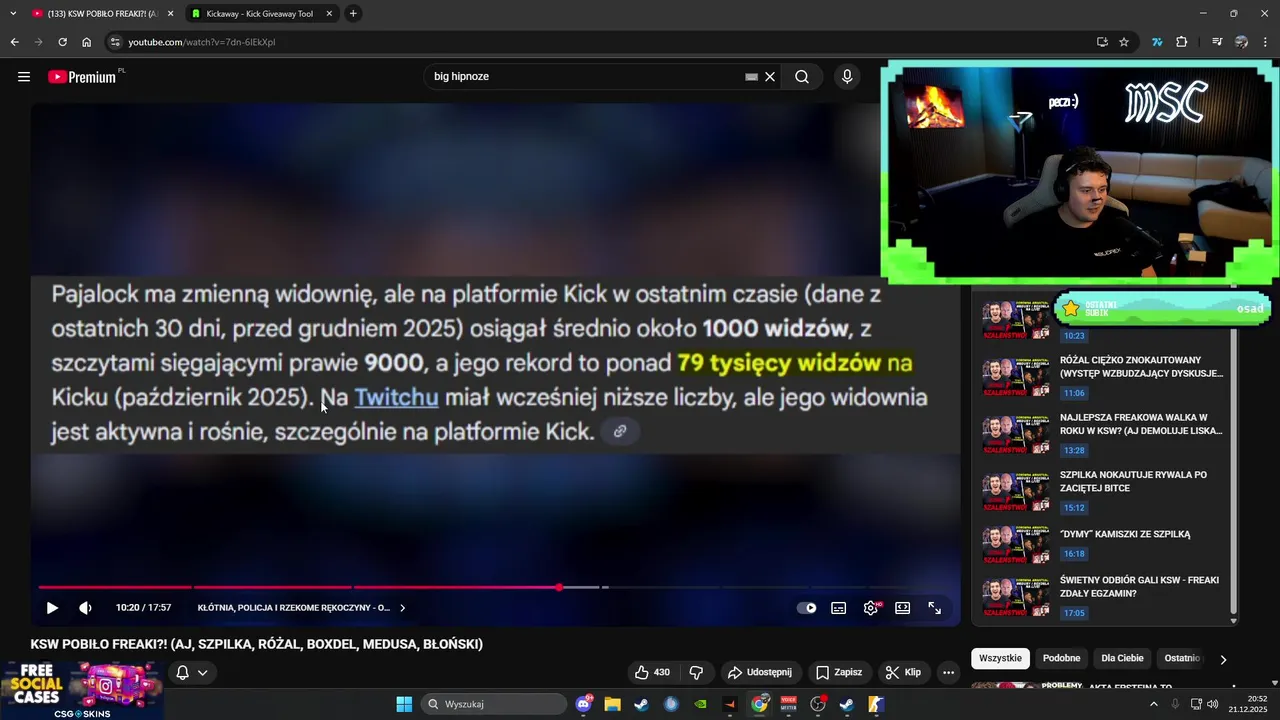The height and width of the screenshot is (720, 1280).
Task: Enter fullscreen video mode
Action: click(x=935, y=608)
